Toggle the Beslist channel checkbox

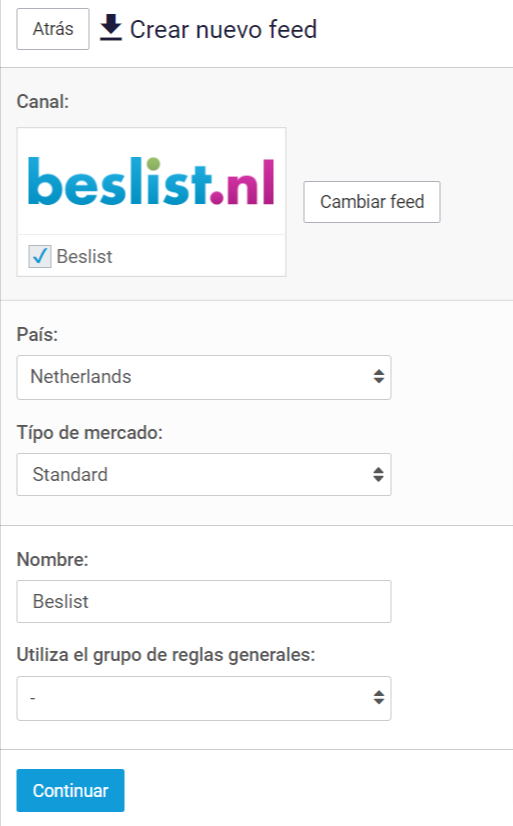coord(40,257)
